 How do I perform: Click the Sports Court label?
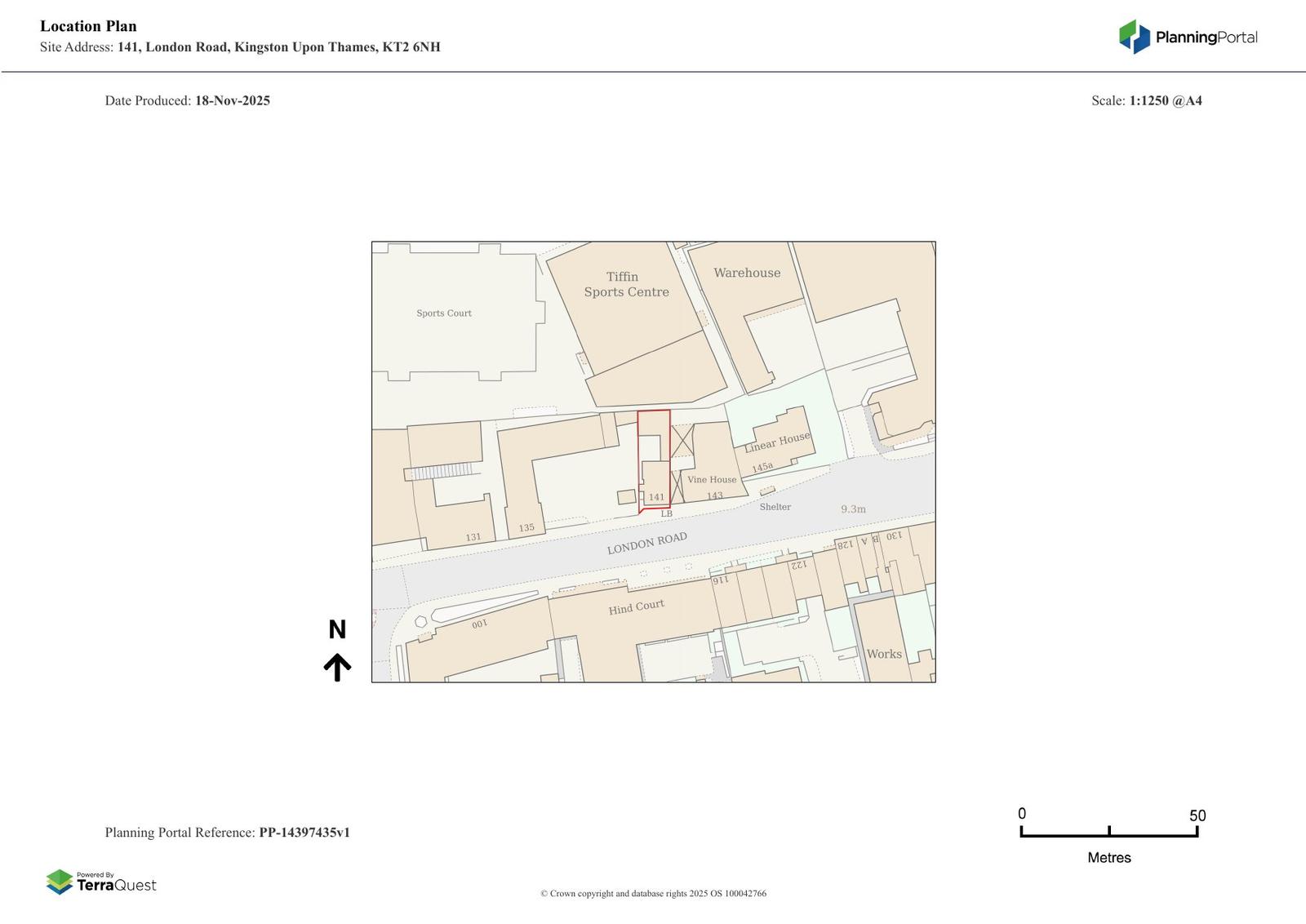coord(444,313)
